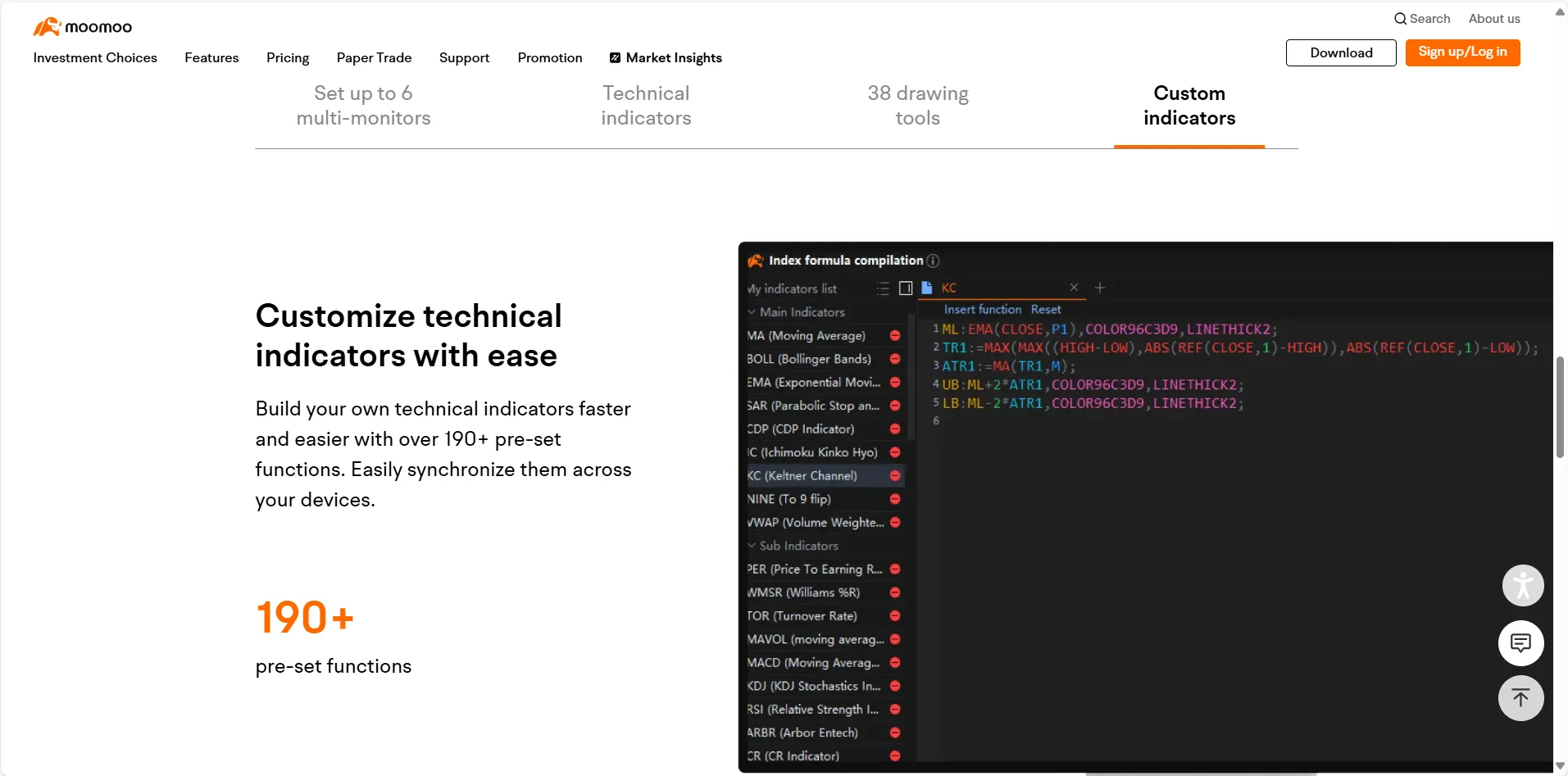Open Investment Choices menu
This screenshot has height=776, width=1568.
pyautogui.click(x=95, y=58)
